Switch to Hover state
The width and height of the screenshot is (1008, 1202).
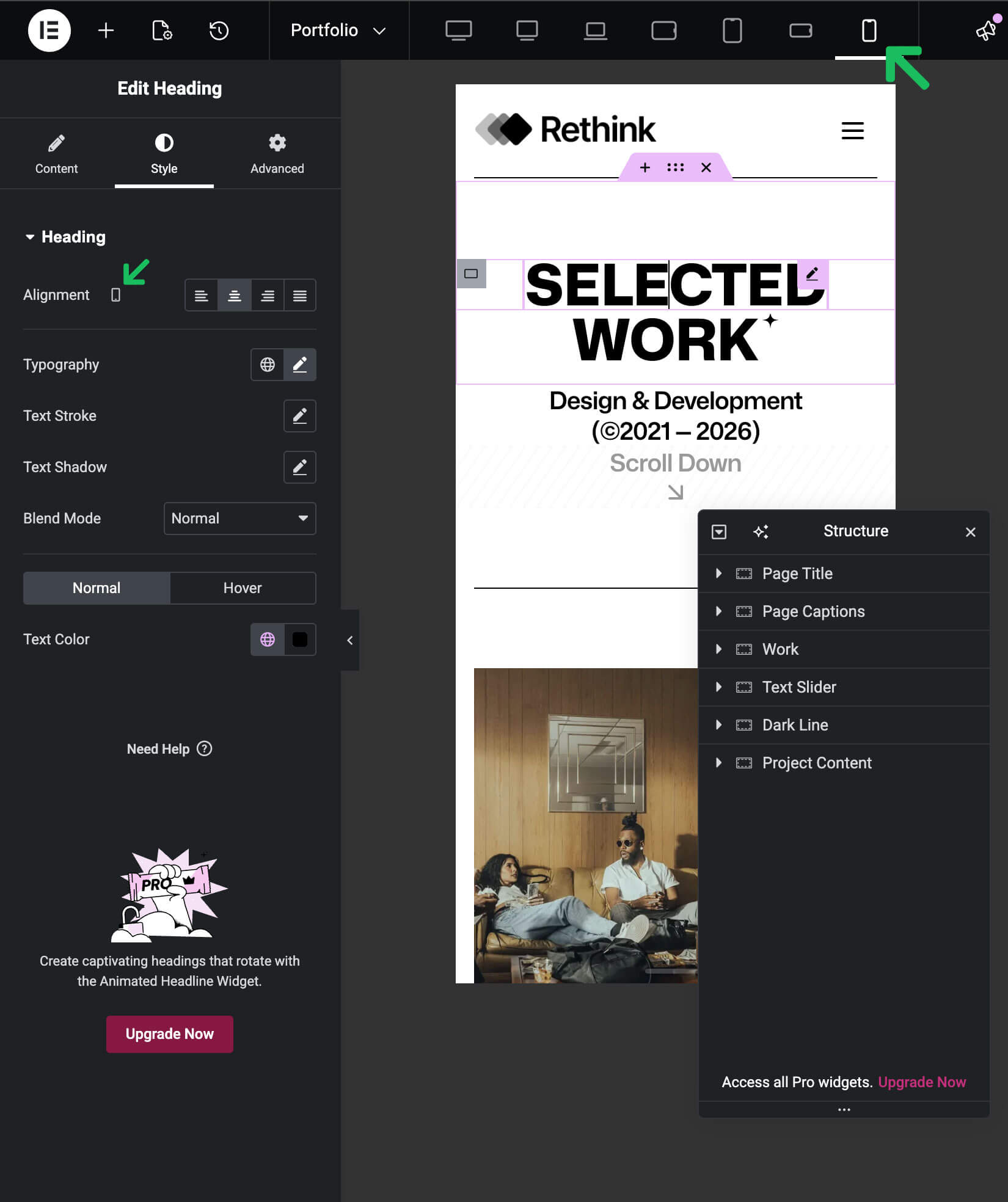click(243, 588)
